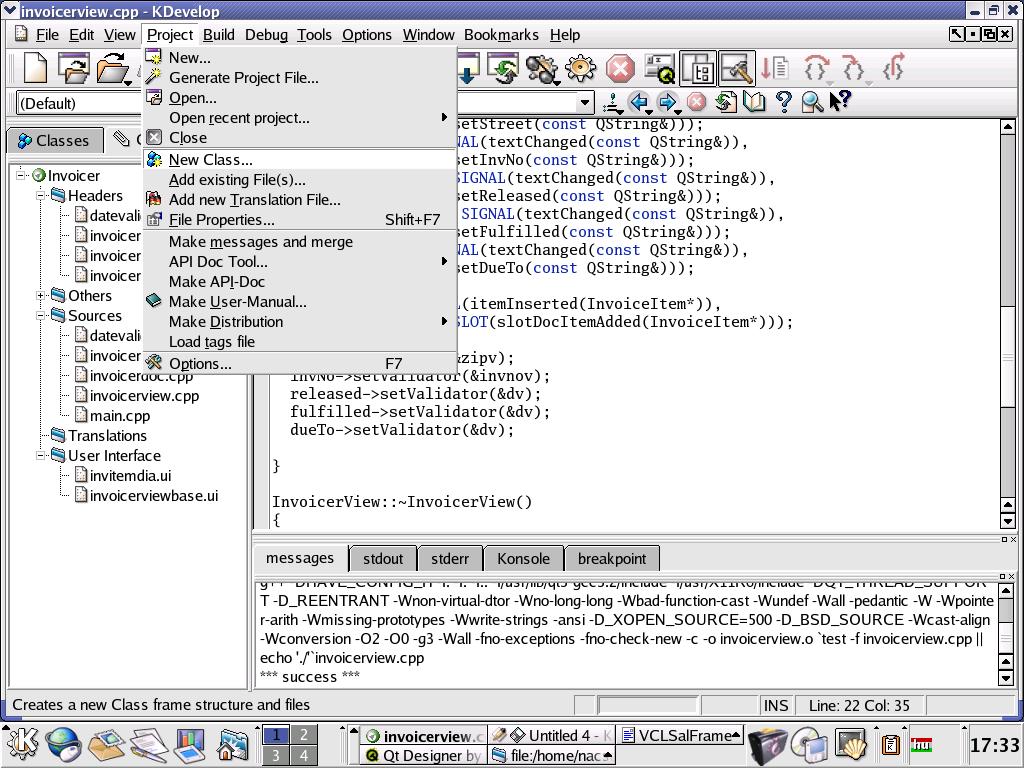Choose Make messages and merge
This screenshot has width=1024, height=768.
299,242
